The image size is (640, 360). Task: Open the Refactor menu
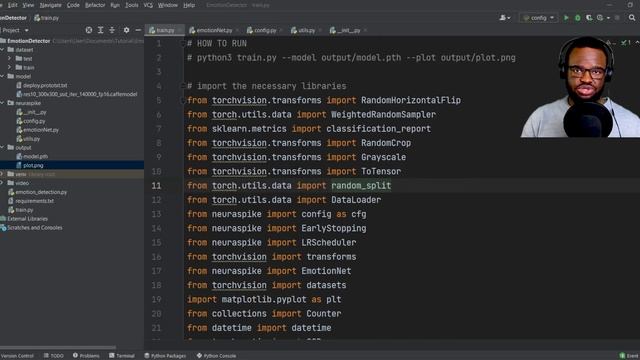coord(95,5)
